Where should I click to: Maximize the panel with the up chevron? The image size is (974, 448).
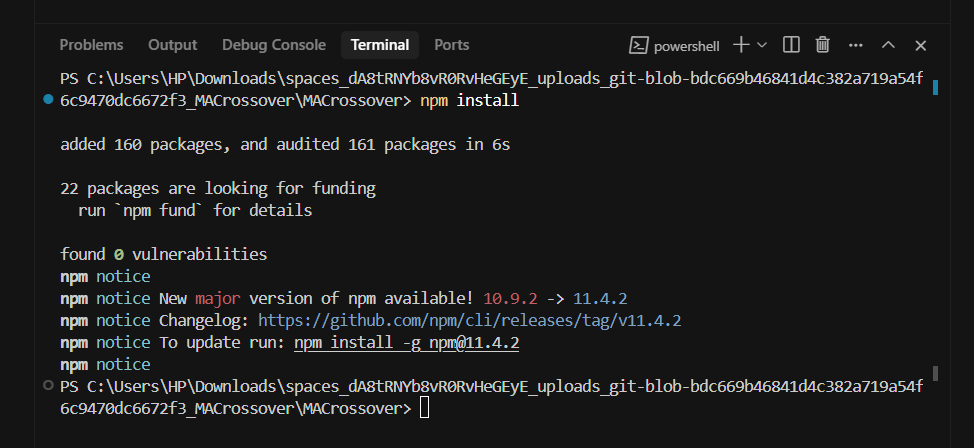(x=888, y=45)
